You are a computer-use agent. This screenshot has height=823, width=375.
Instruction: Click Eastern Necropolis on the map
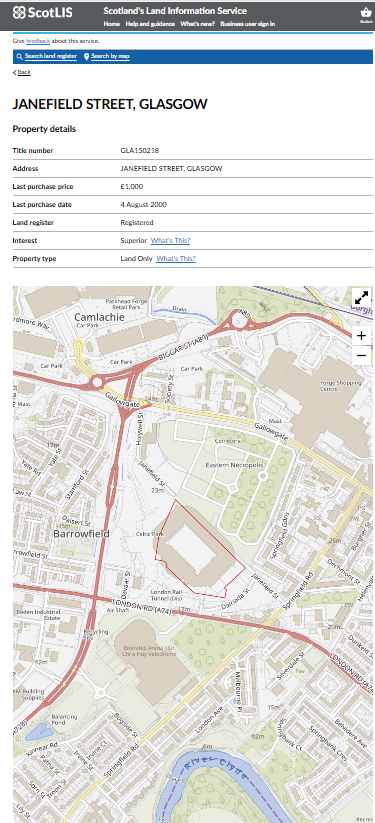point(234,466)
